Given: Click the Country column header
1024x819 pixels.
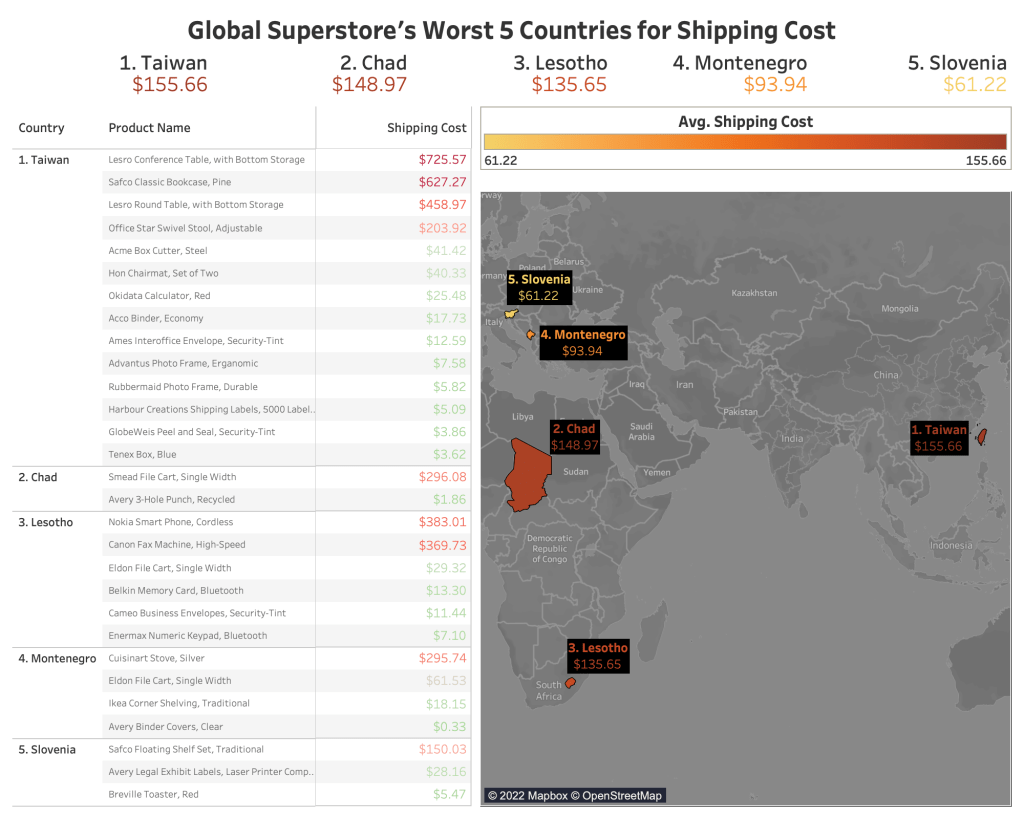Looking at the screenshot, I should click(40, 128).
